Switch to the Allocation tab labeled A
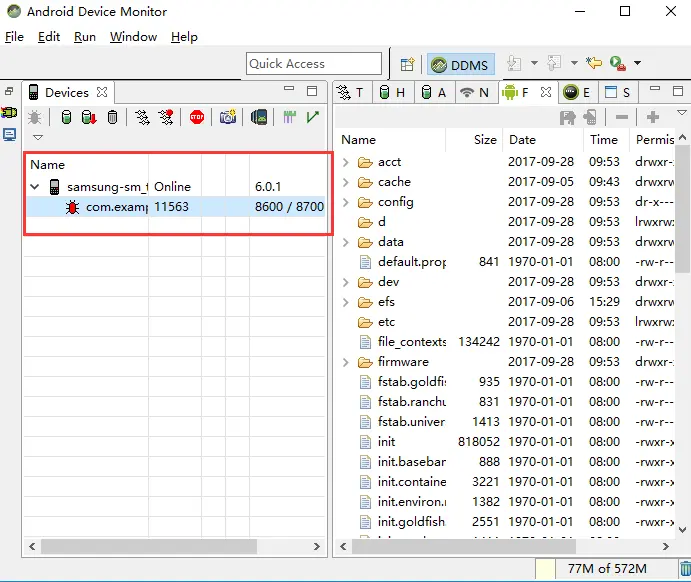This screenshot has width=691, height=582. [434, 93]
